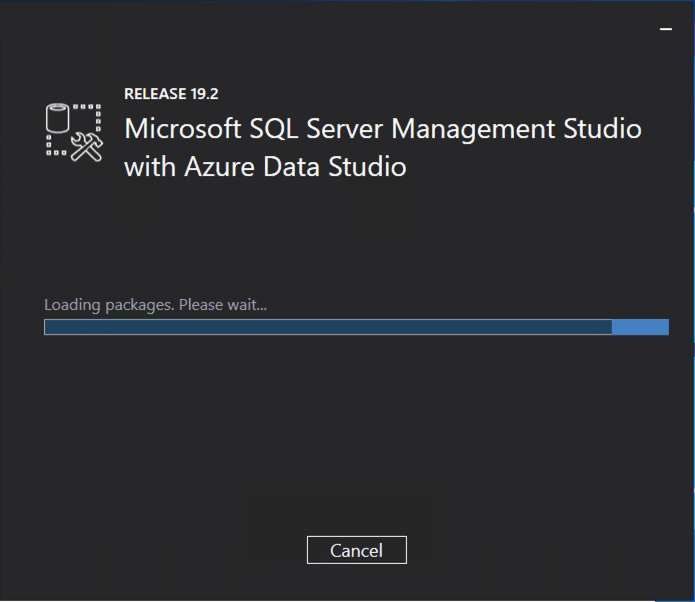Minimize the installer window

click(666, 31)
